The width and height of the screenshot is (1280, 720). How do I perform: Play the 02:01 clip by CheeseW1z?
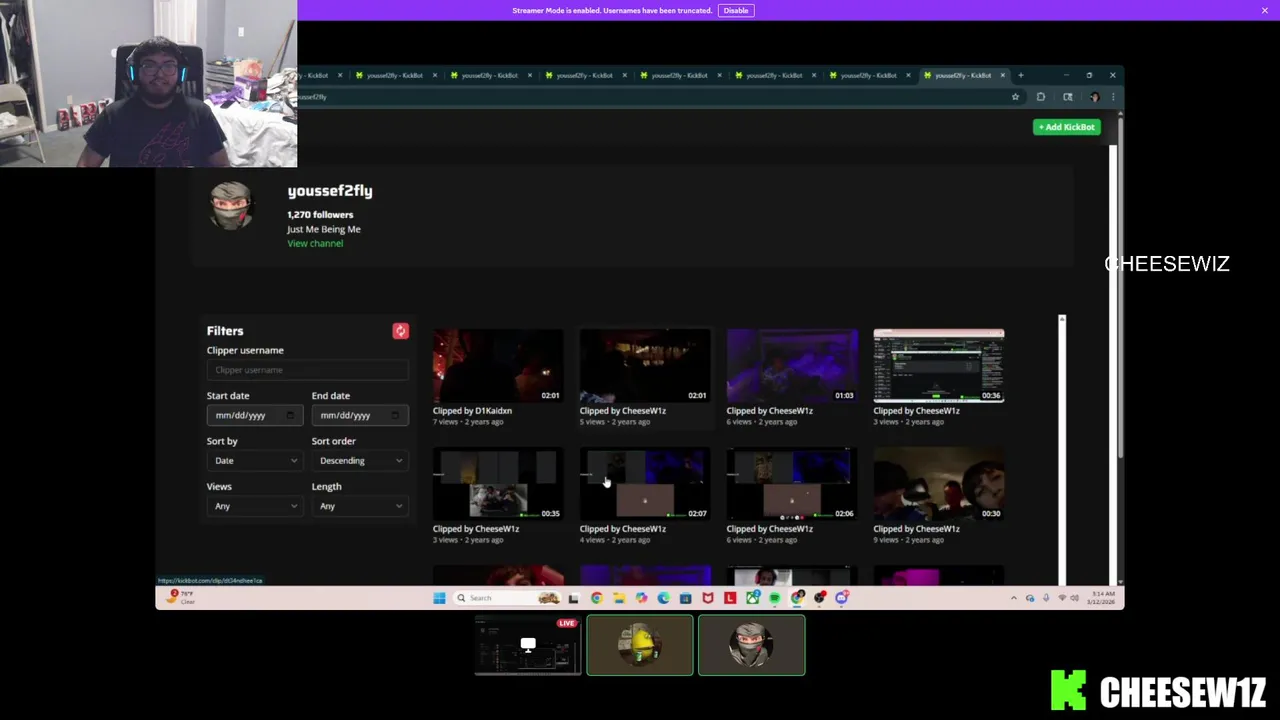[645, 365]
